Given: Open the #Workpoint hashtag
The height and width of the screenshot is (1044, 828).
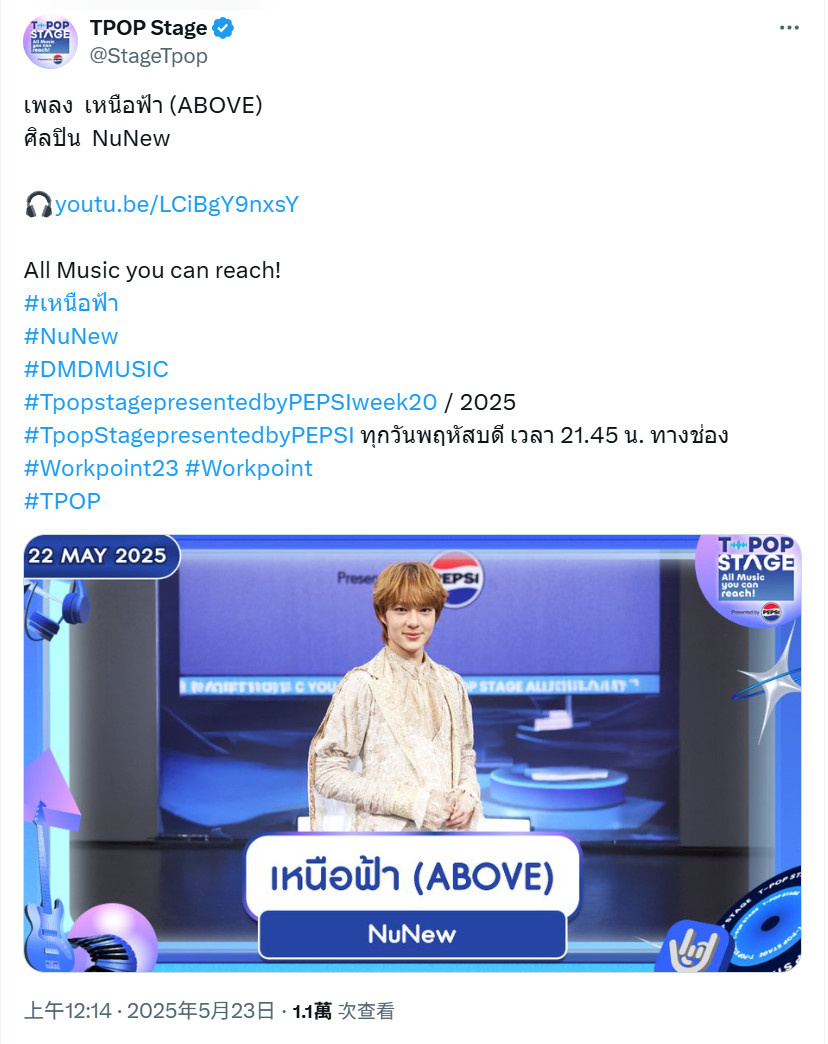Looking at the screenshot, I should click(249, 468).
